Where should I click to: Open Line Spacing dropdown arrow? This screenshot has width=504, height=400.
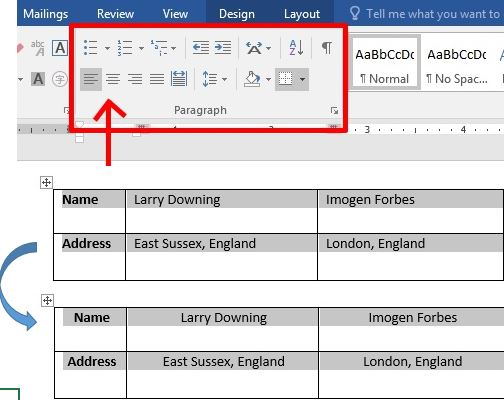pyautogui.click(x=224, y=79)
